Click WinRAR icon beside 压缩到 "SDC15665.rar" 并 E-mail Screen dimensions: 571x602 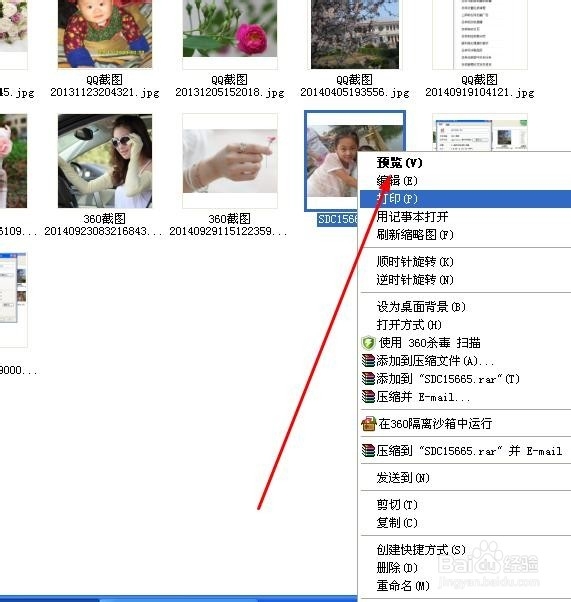pyautogui.click(x=368, y=450)
